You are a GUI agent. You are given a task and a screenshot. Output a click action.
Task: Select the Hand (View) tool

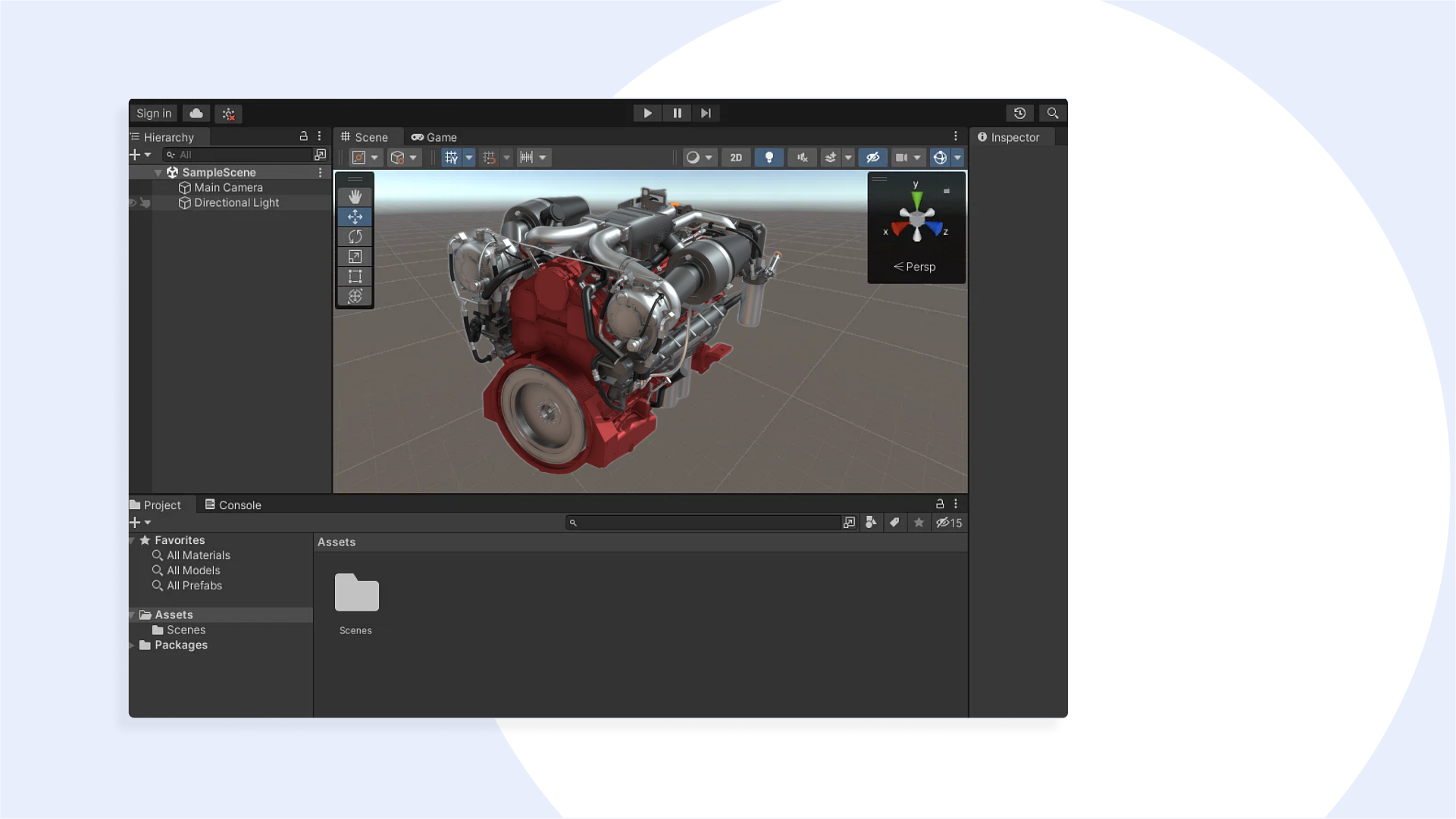(355, 197)
